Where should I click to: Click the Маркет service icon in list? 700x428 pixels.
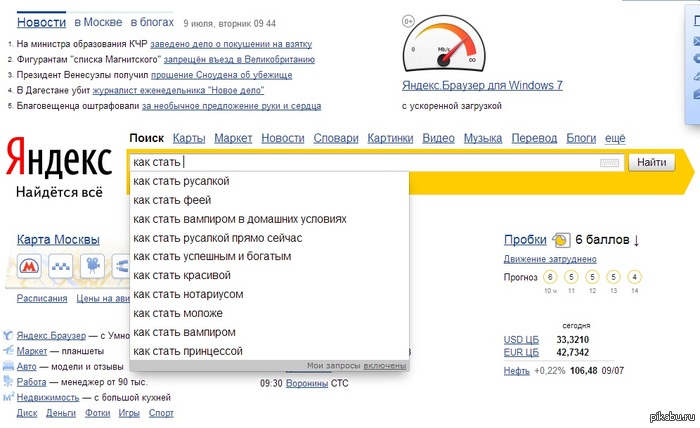pyautogui.click(x=8, y=351)
